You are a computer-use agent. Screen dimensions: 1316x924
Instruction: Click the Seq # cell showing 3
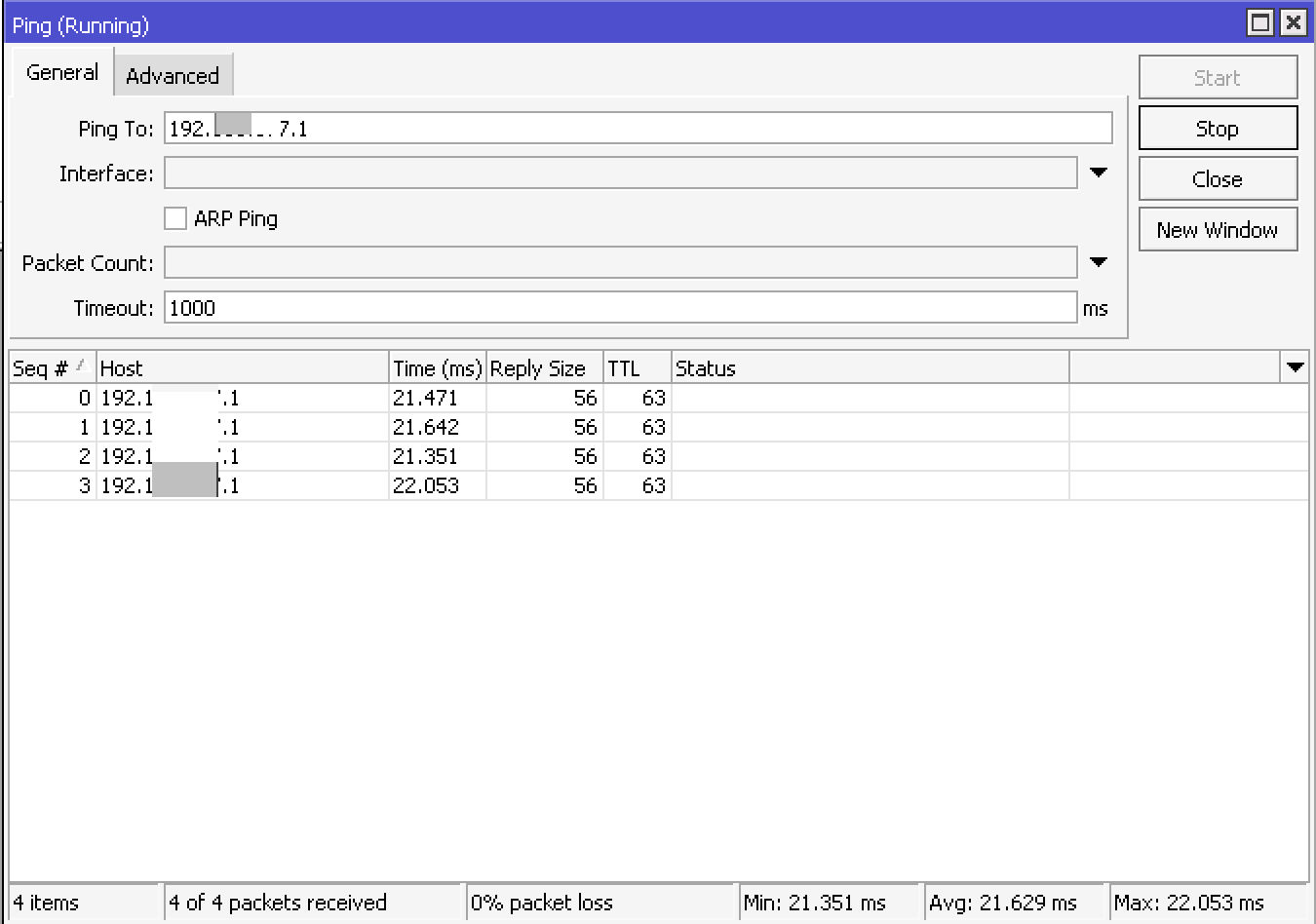pyautogui.click(x=53, y=485)
